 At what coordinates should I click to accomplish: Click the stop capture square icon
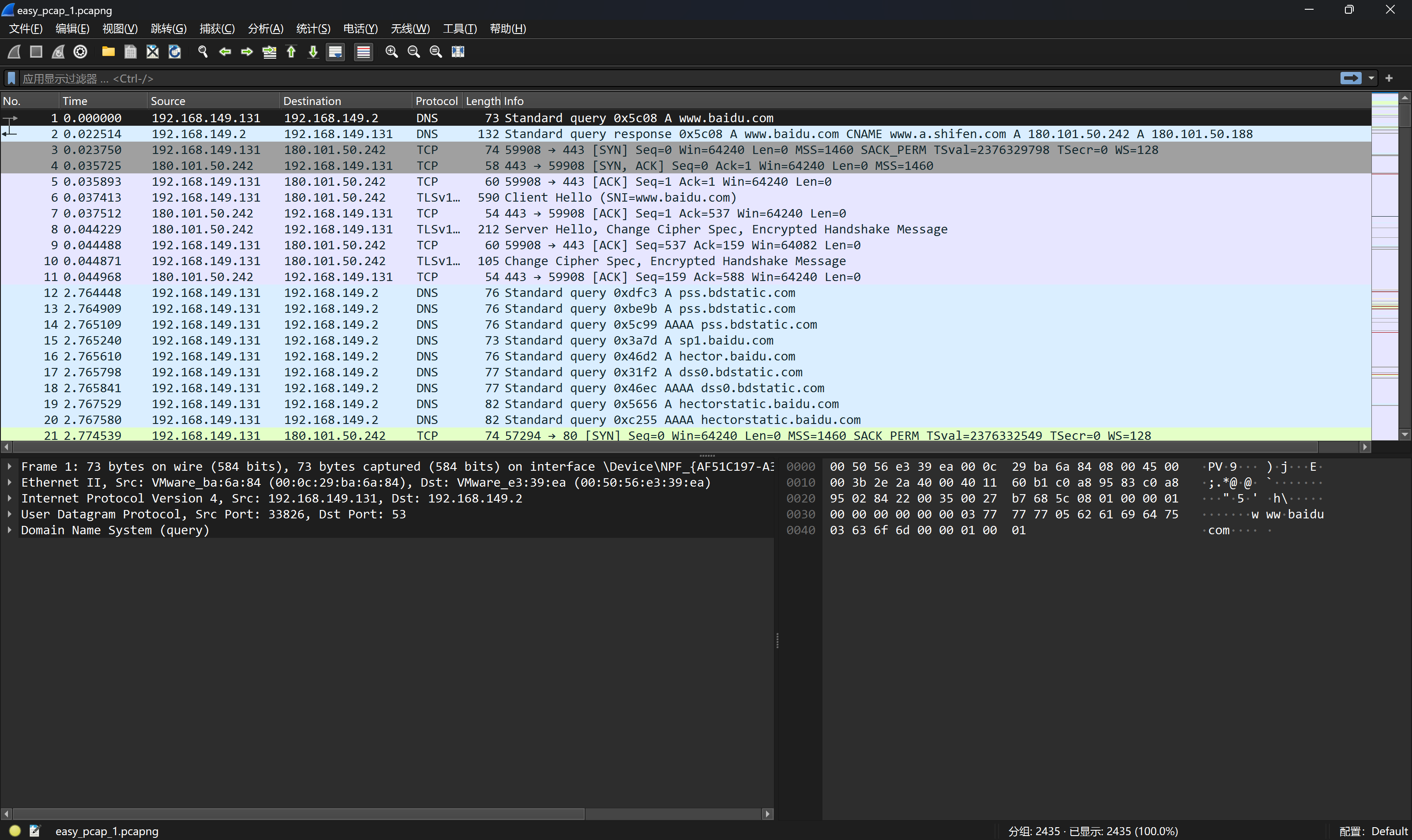click(36, 52)
